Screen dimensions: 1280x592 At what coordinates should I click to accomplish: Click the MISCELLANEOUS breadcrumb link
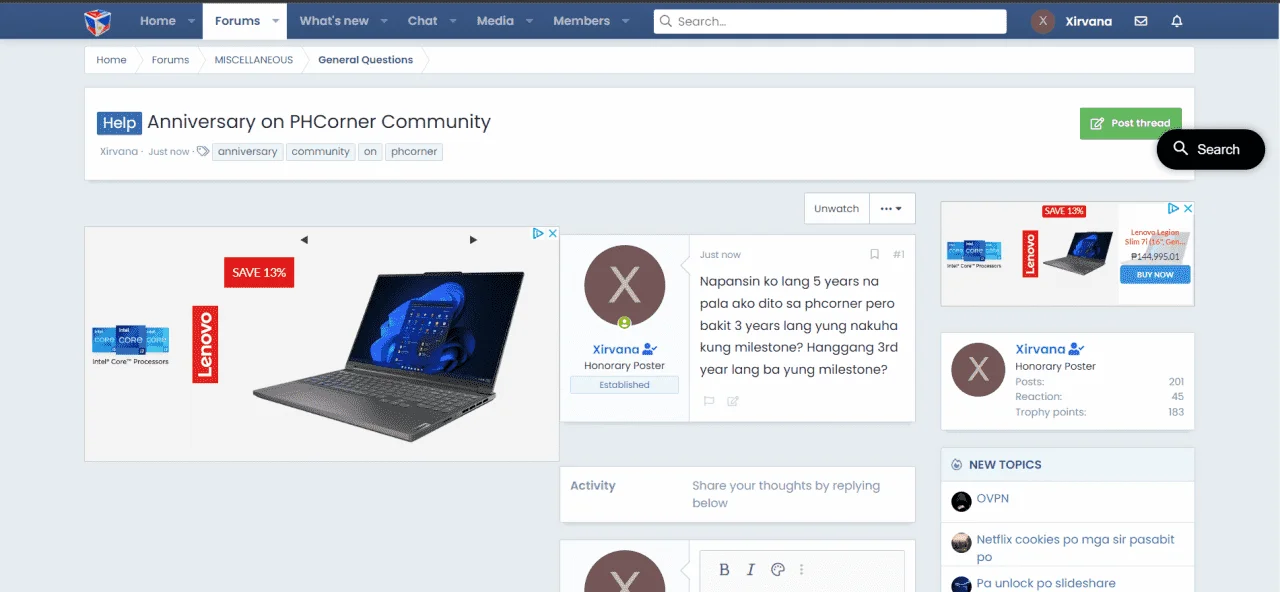pos(254,60)
